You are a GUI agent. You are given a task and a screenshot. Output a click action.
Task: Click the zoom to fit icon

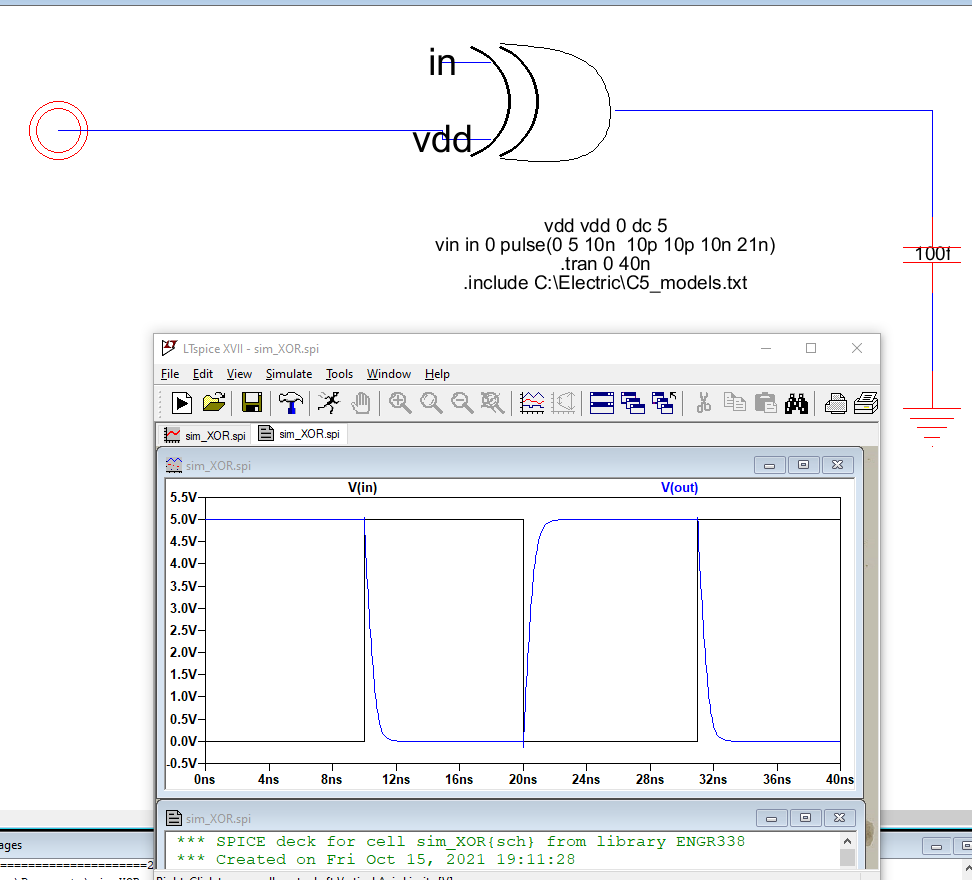coord(491,403)
